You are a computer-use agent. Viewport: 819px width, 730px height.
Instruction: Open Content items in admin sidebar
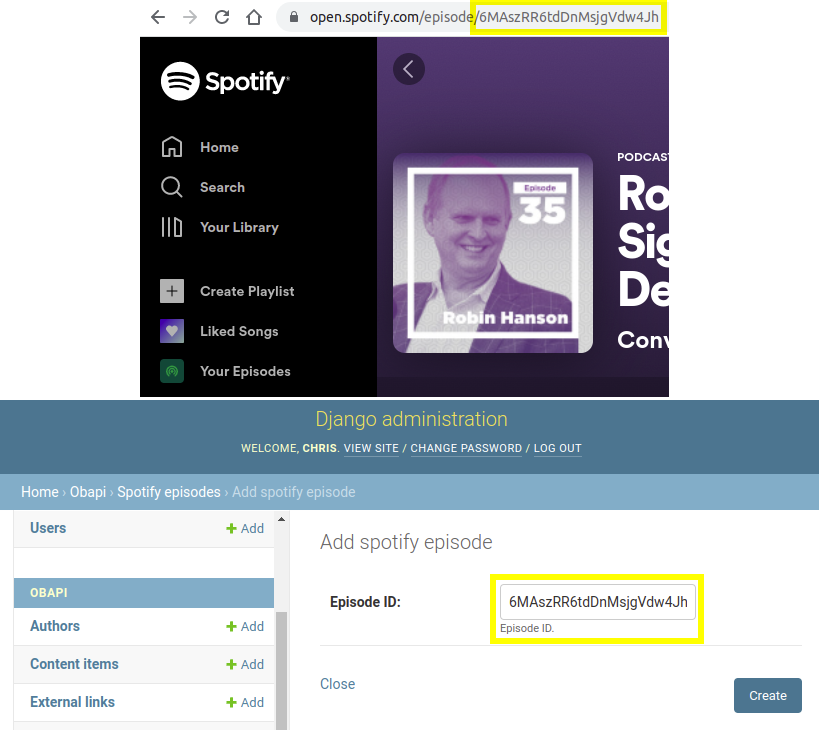click(74, 664)
